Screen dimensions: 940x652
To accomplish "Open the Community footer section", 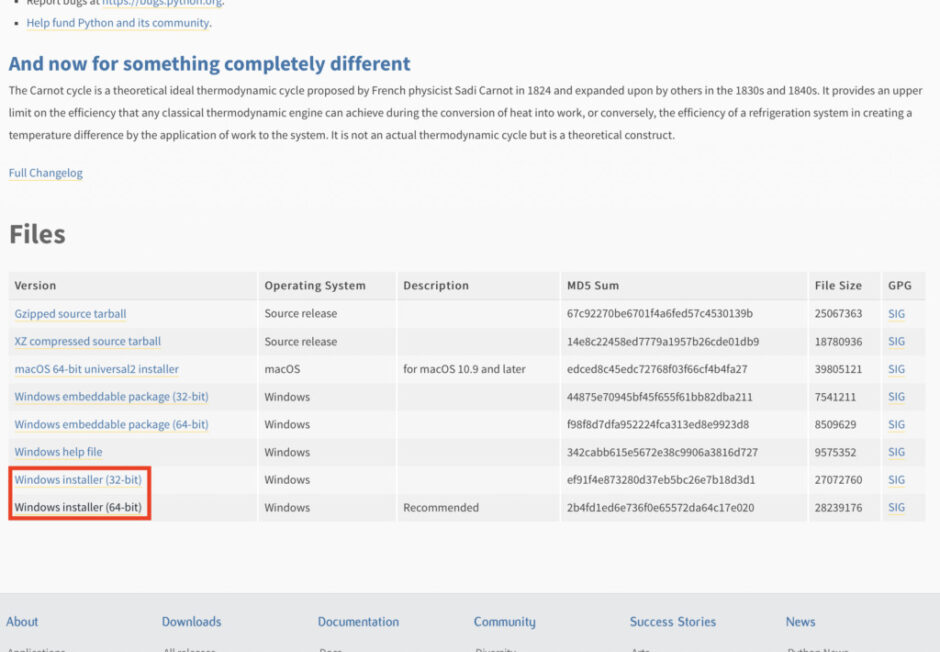I will (x=504, y=622).
